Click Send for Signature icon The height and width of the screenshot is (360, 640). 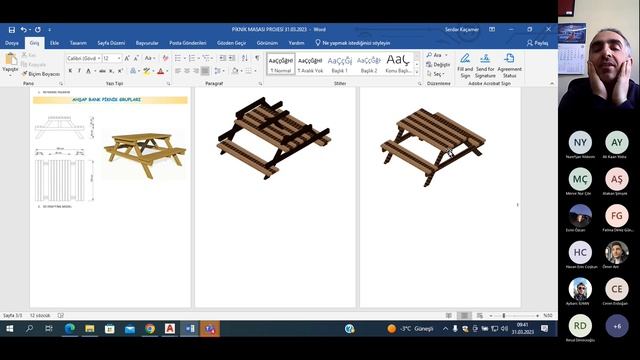click(x=485, y=65)
